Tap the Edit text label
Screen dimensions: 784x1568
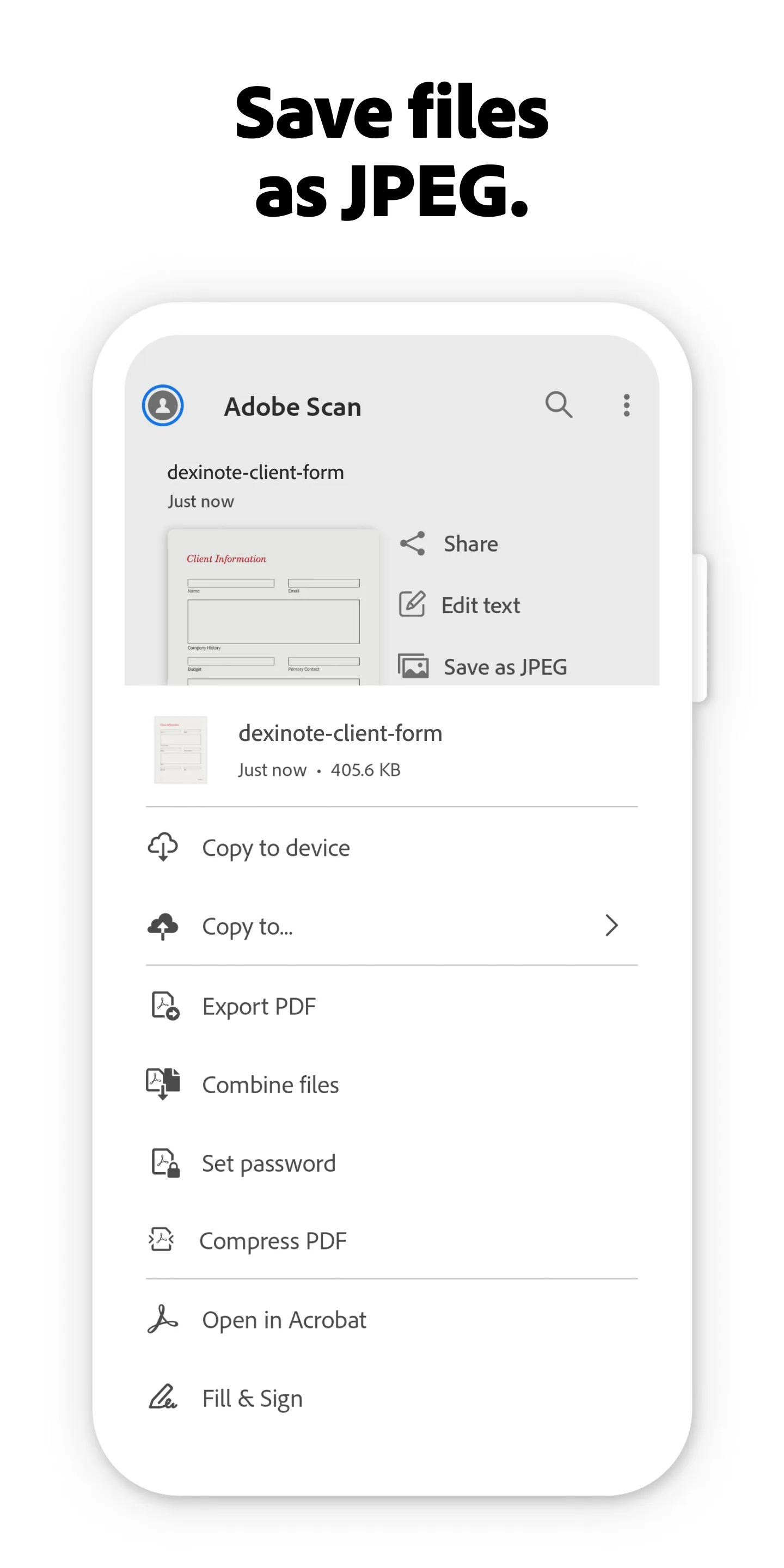click(x=480, y=605)
